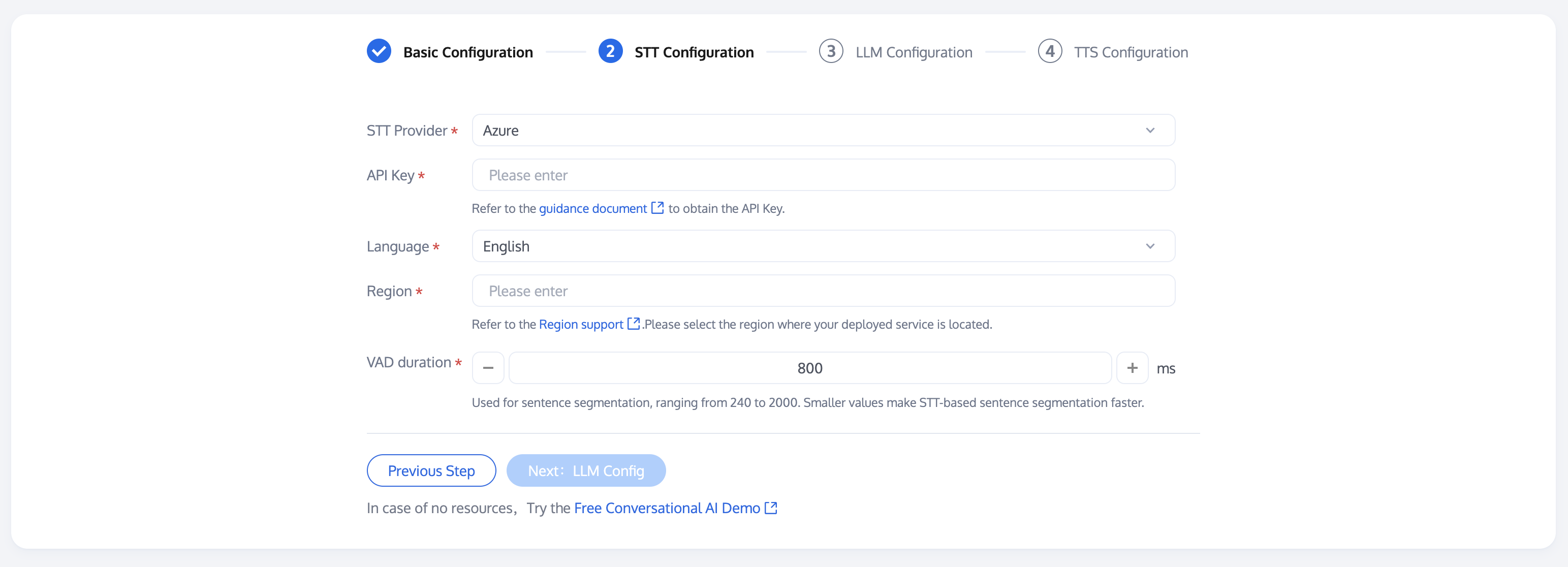Click the Basic Configuration checkmark step icon
Image resolution: width=1568 pixels, height=567 pixels.
pos(379,52)
